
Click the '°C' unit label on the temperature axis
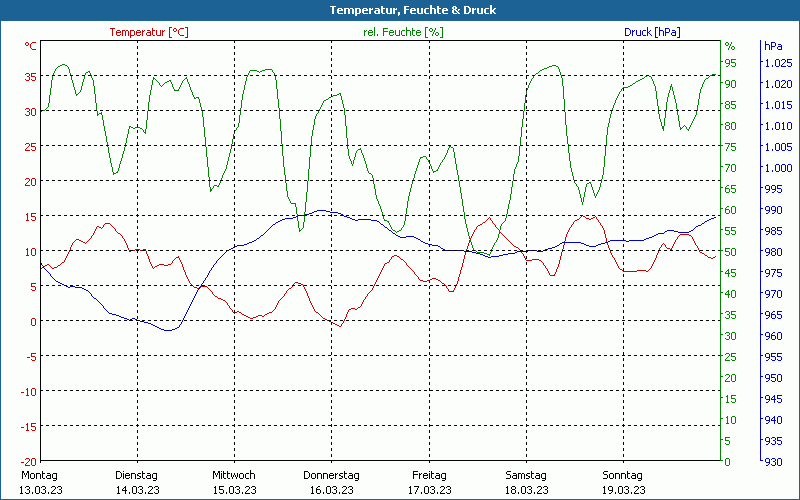coord(31,46)
